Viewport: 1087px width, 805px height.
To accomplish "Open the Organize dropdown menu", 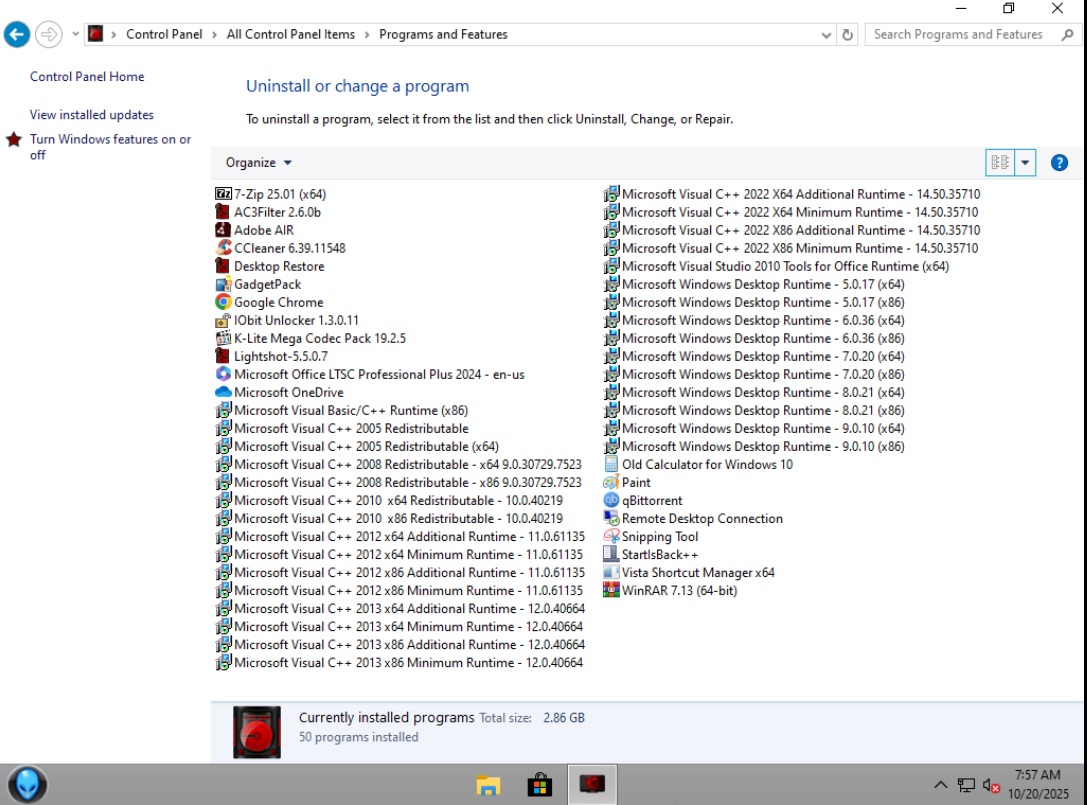I will coord(259,163).
